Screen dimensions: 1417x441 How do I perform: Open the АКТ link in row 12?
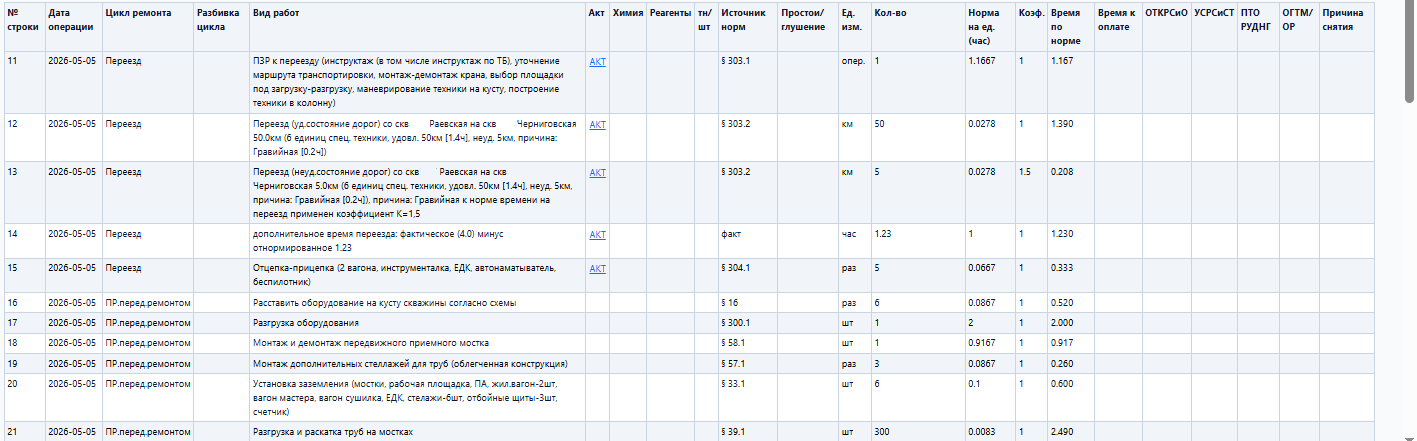click(x=597, y=125)
